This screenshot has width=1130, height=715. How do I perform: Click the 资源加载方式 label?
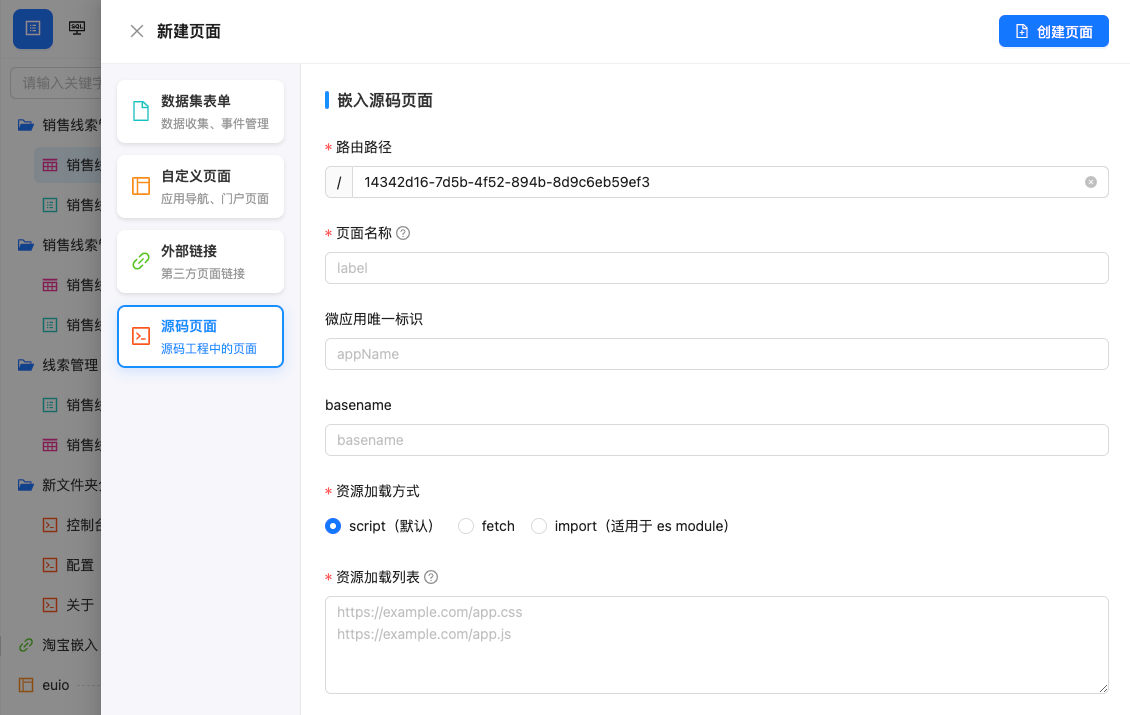pyautogui.click(x=378, y=491)
